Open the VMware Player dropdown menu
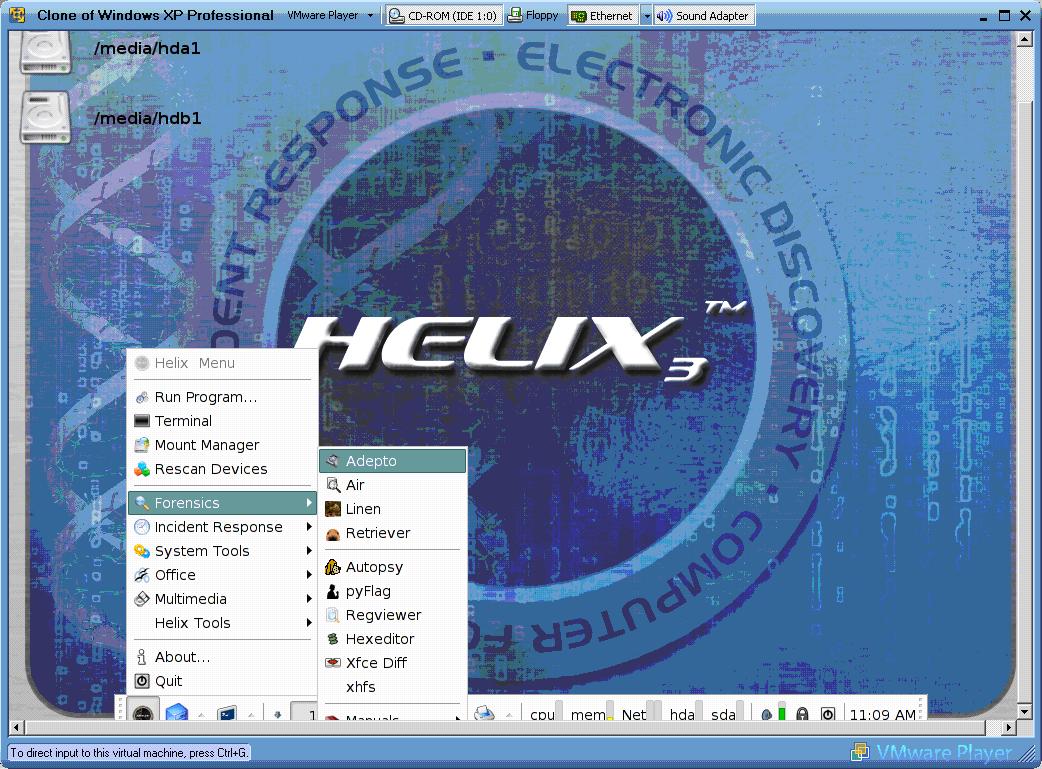The image size is (1042, 769). click(330, 15)
